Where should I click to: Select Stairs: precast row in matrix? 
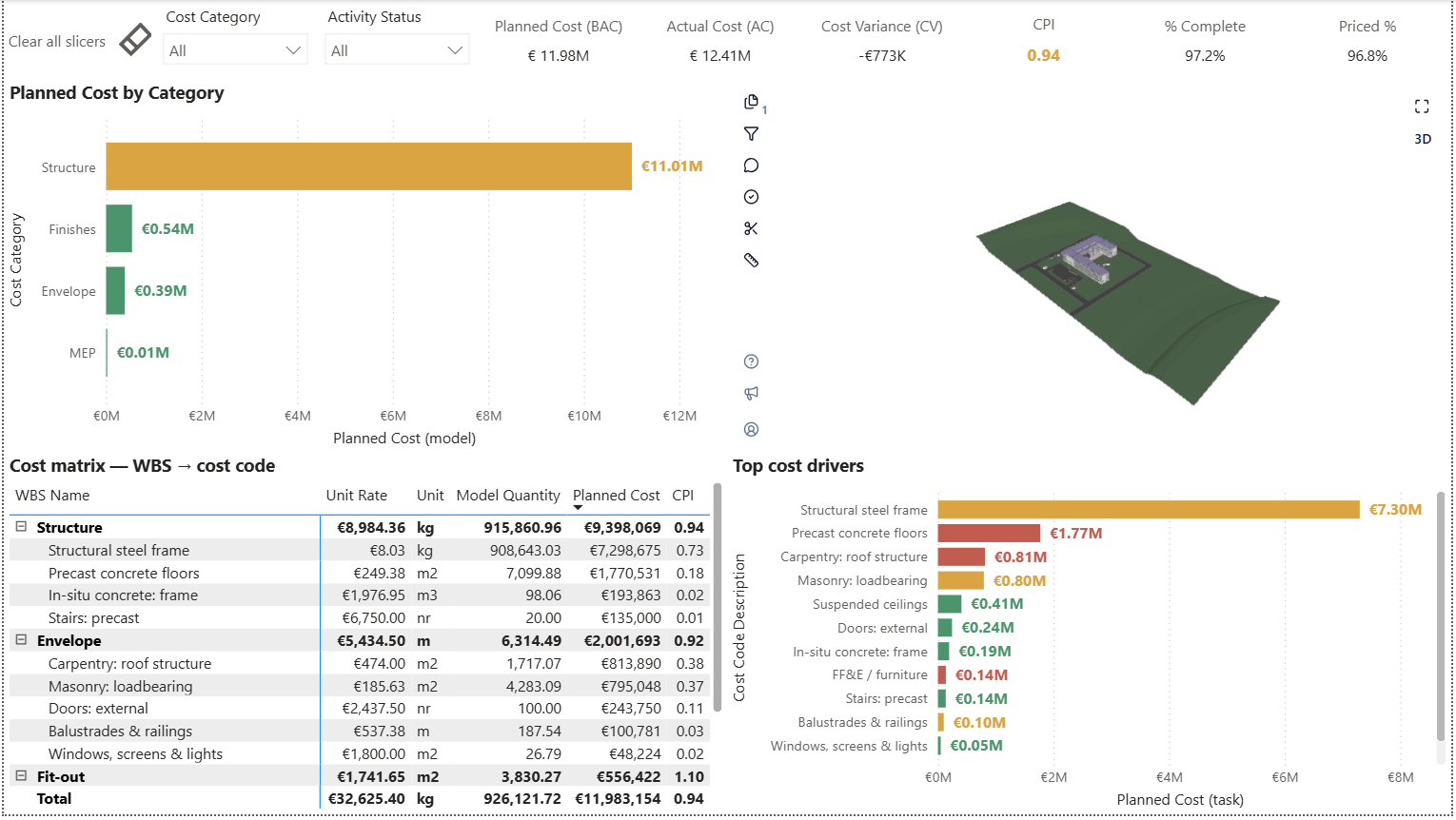pos(359,618)
